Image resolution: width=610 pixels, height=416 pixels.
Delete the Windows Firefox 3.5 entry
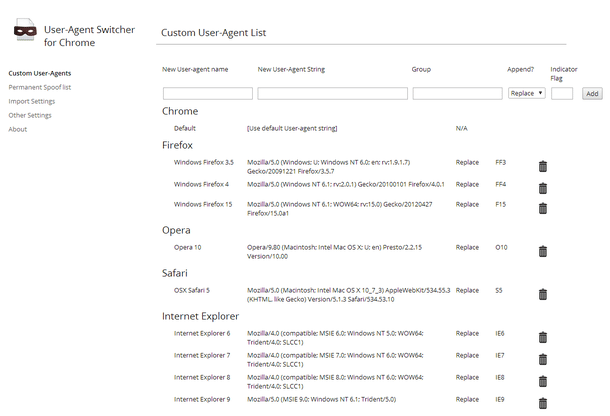click(543, 167)
